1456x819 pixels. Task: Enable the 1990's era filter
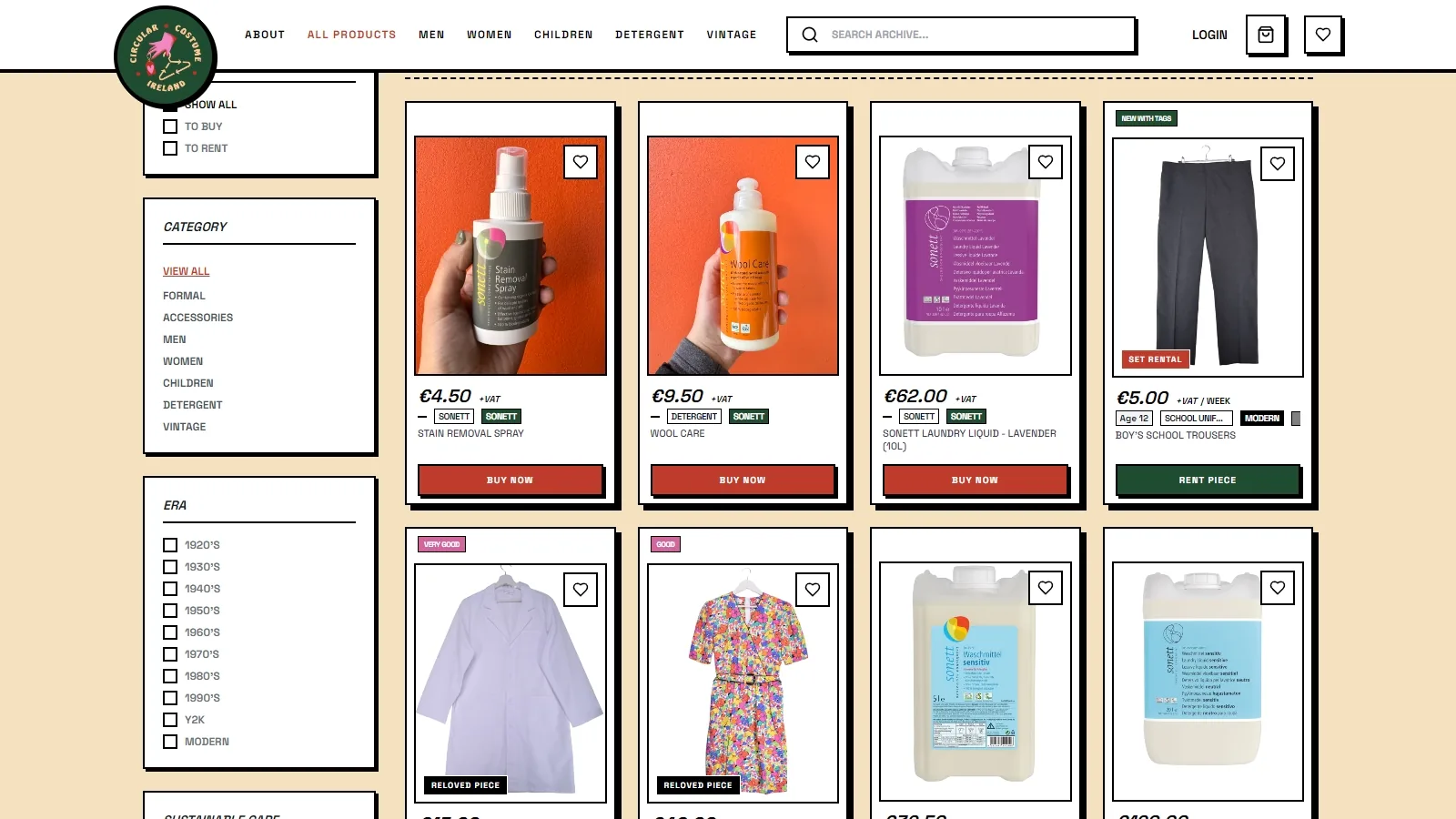(170, 698)
